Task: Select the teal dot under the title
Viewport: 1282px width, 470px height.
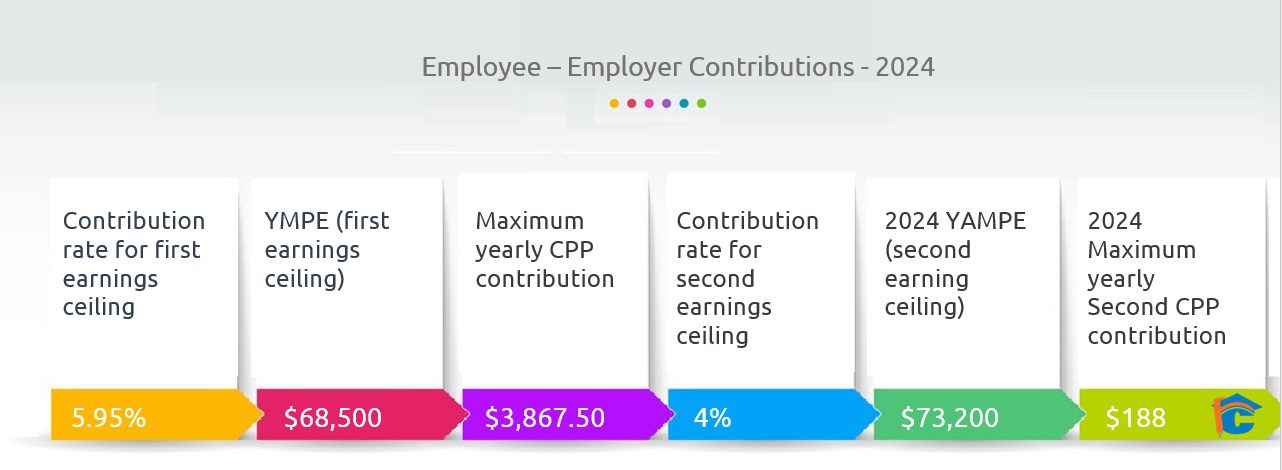Action: click(x=684, y=103)
